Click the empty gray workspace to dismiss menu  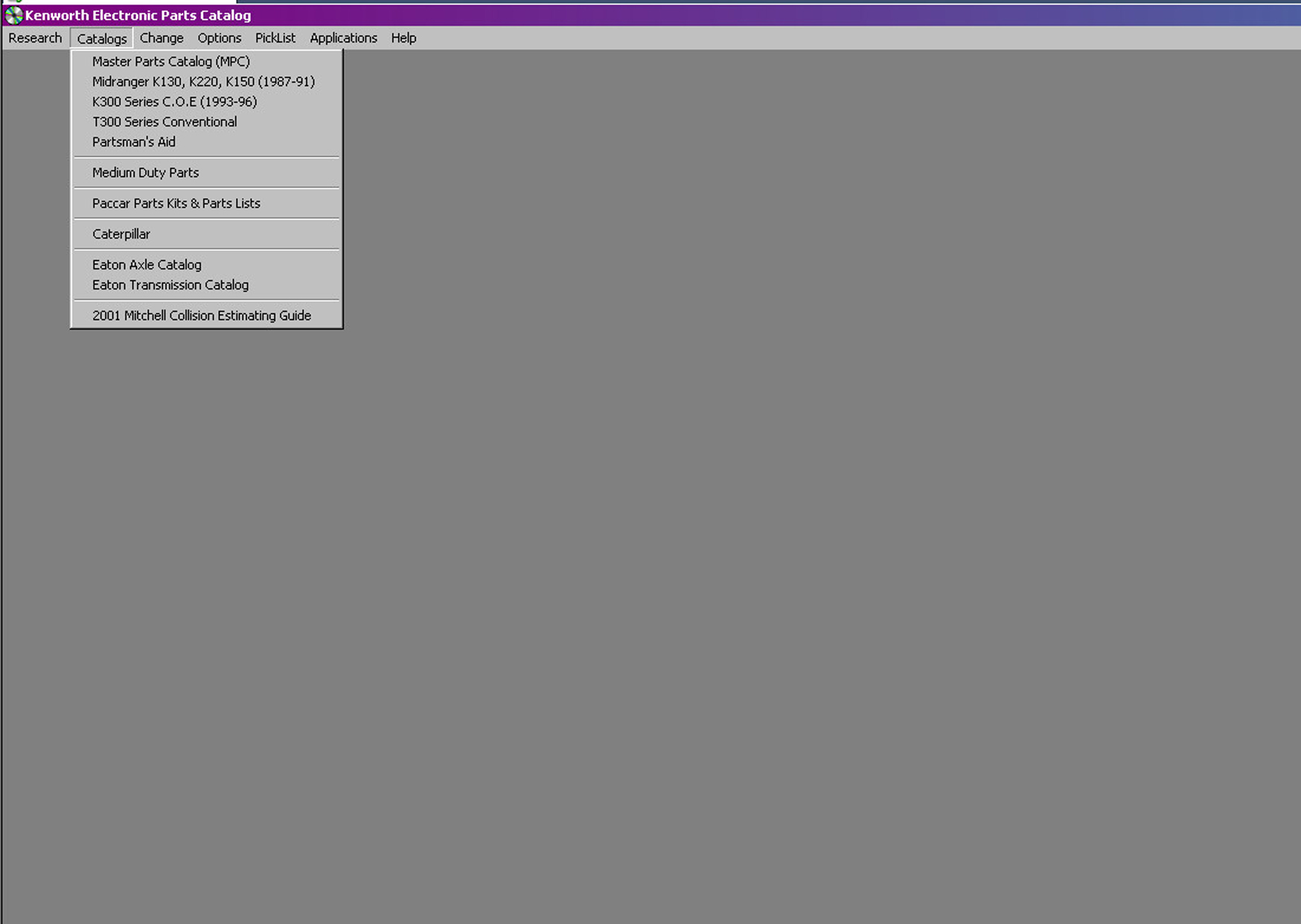[744, 521]
